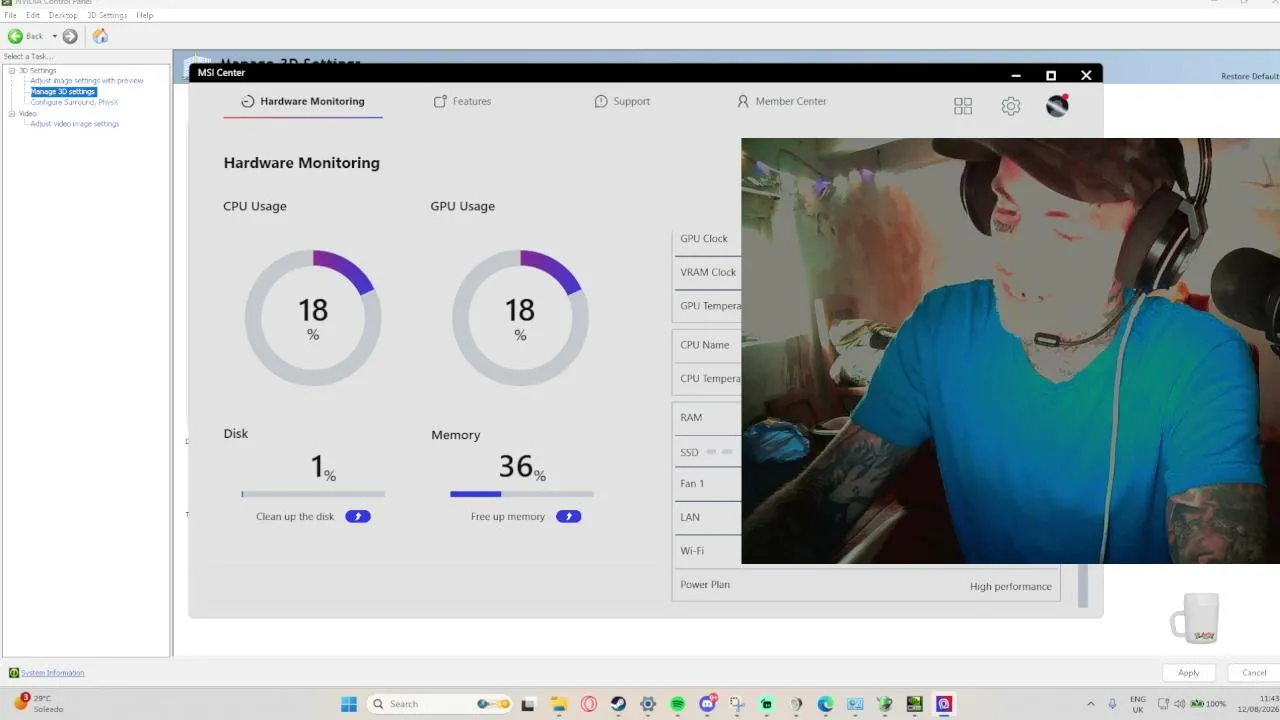
Task: Click the Home icon in NVIDIA toolbar
Action: (x=100, y=36)
